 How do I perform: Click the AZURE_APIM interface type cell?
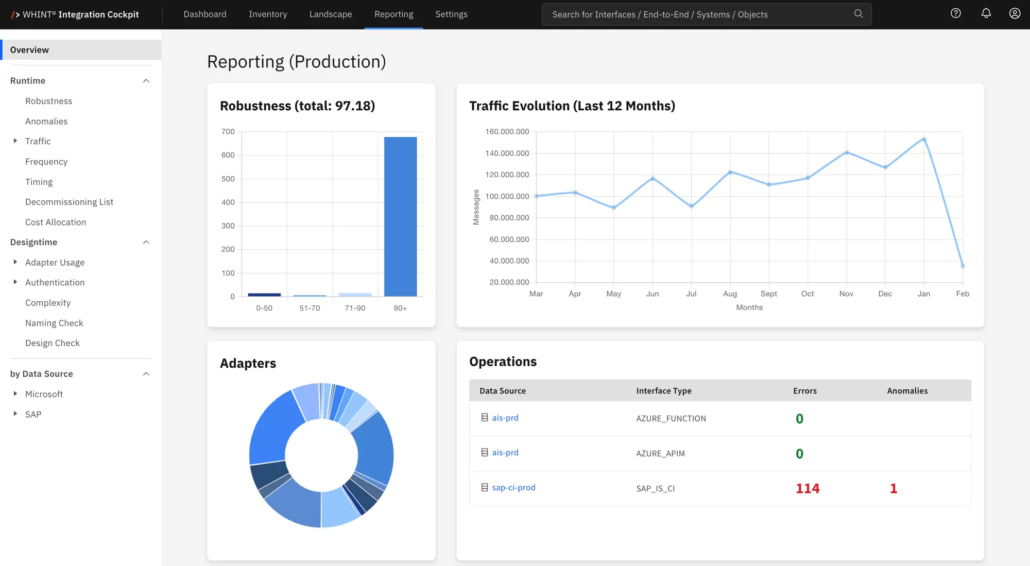coord(660,453)
